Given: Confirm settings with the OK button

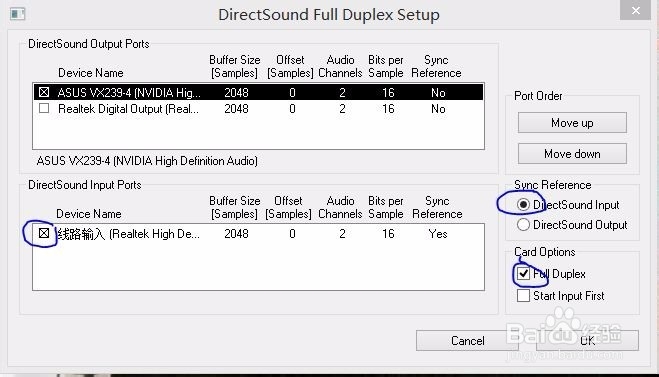Looking at the screenshot, I should coord(587,340).
